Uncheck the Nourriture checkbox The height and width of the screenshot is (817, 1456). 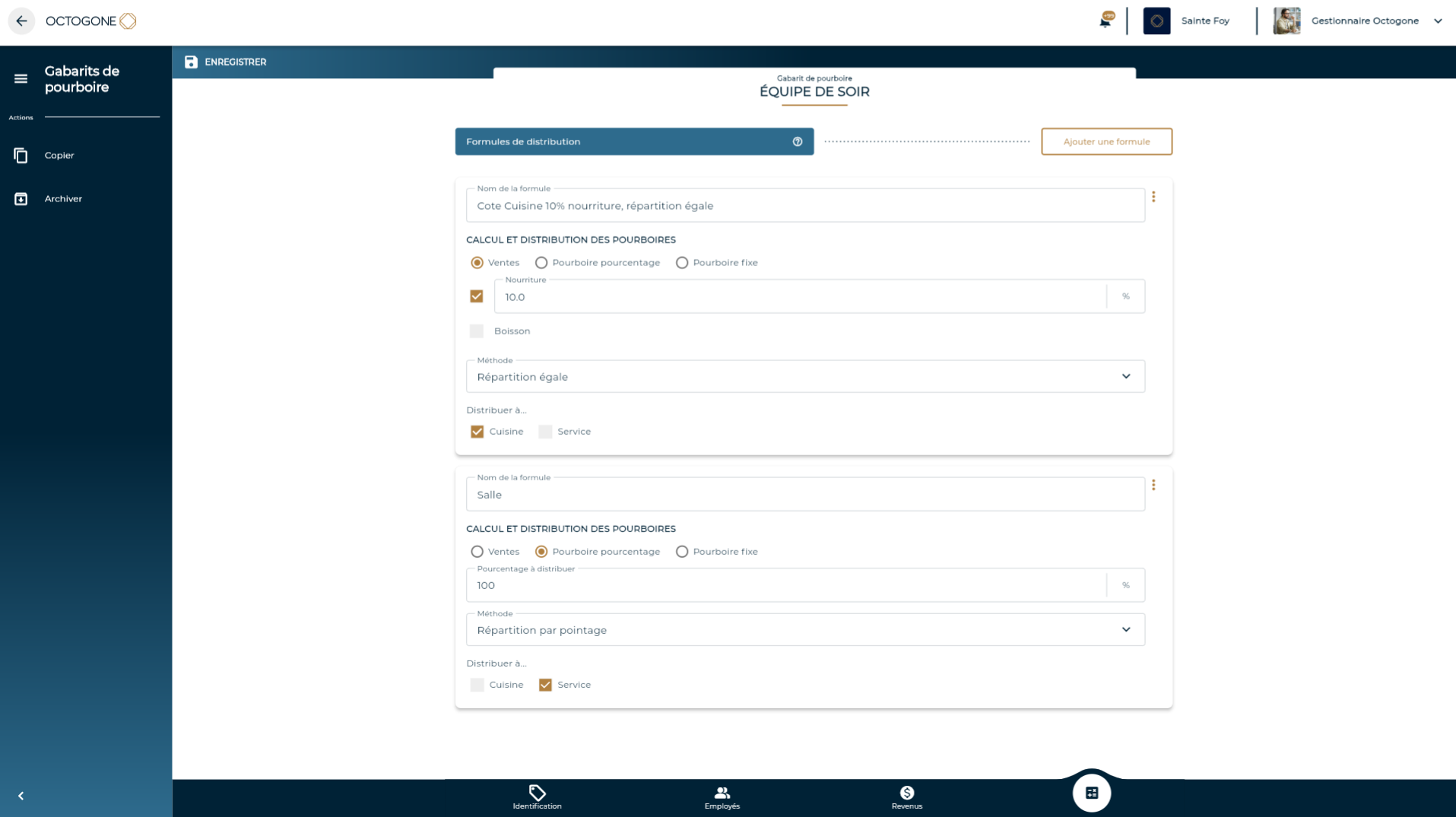[477, 296]
